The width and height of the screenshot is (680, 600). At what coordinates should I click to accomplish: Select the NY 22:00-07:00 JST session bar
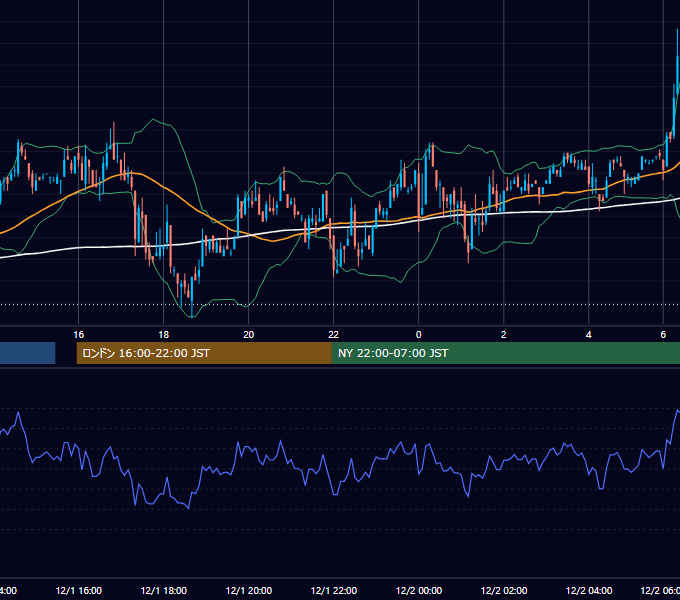pyautogui.click(x=506, y=353)
